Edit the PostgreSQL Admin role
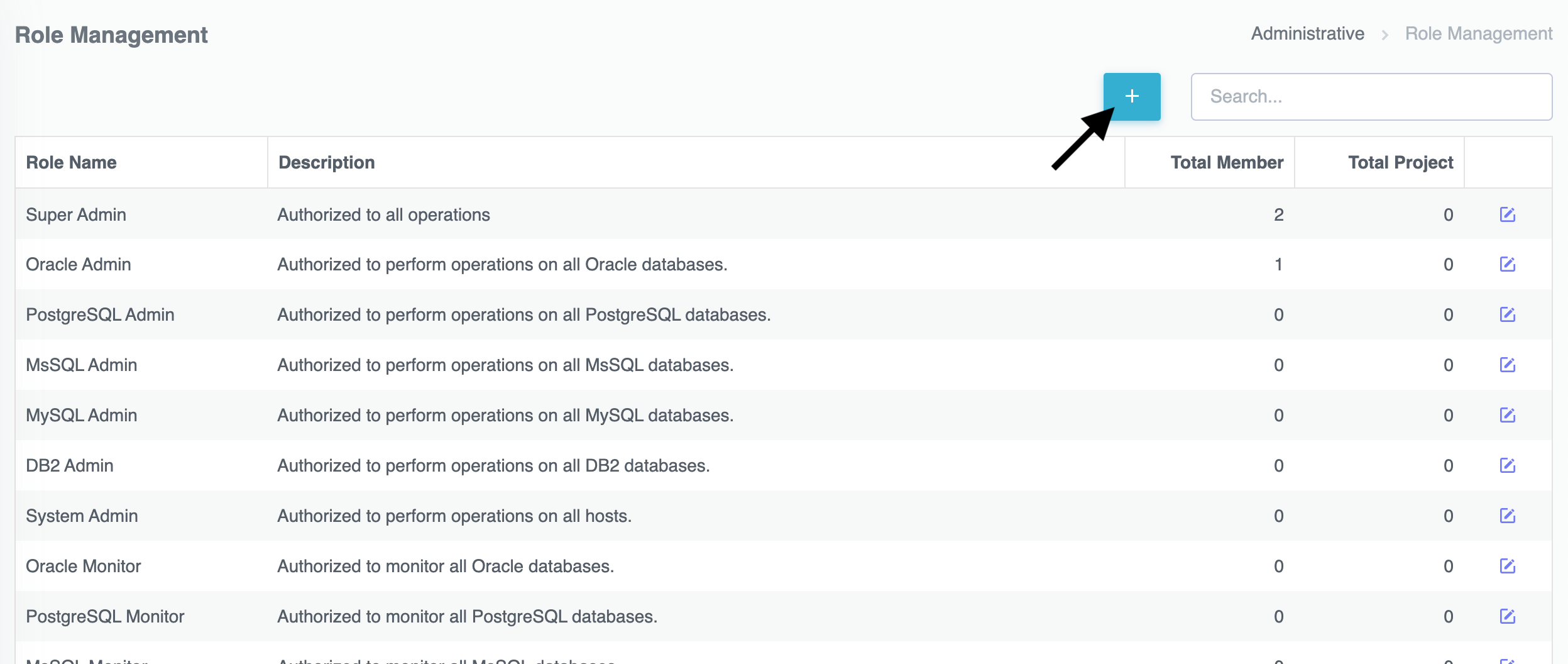1568x664 pixels. [1507, 314]
